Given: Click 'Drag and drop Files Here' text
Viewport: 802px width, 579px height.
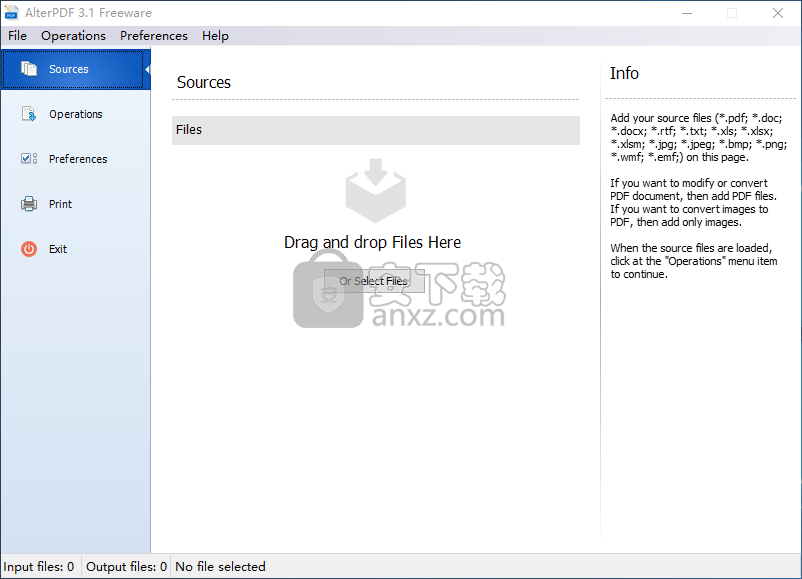Looking at the screenshot, I should pos(372,242).
